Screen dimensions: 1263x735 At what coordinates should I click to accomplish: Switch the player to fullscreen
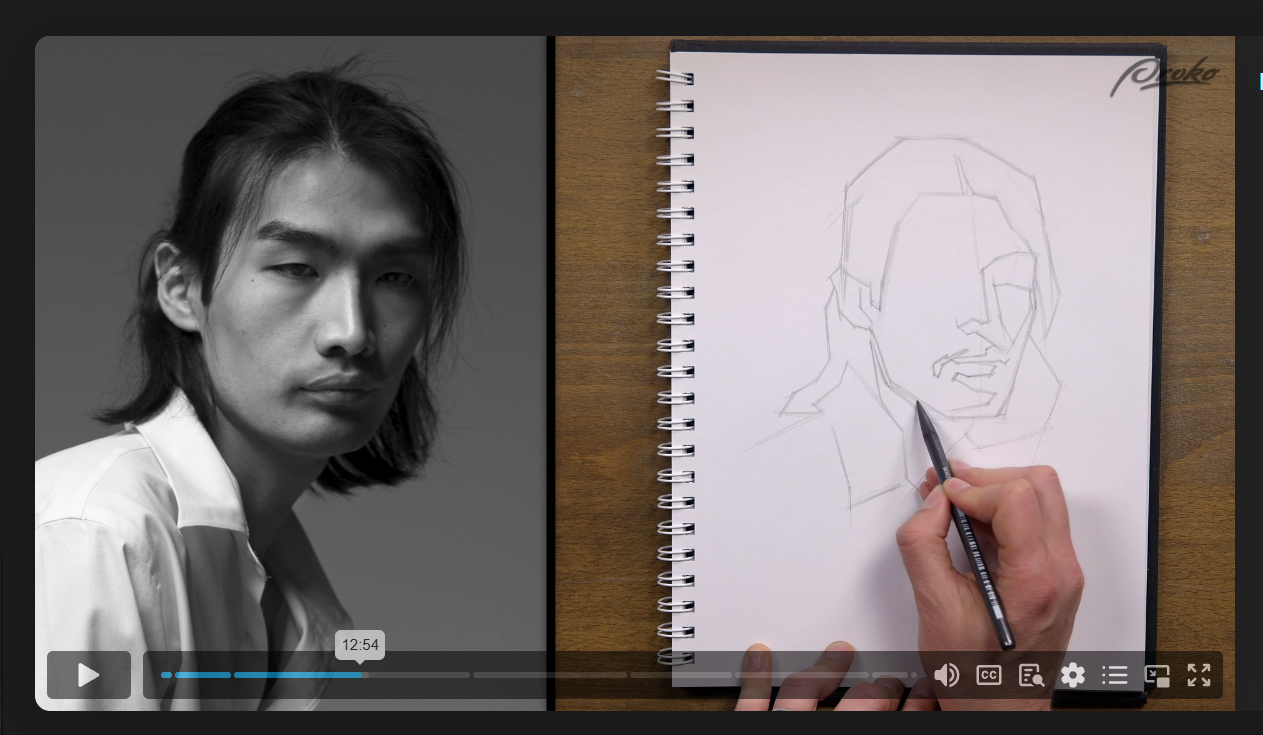click(x=1199, y=675)
